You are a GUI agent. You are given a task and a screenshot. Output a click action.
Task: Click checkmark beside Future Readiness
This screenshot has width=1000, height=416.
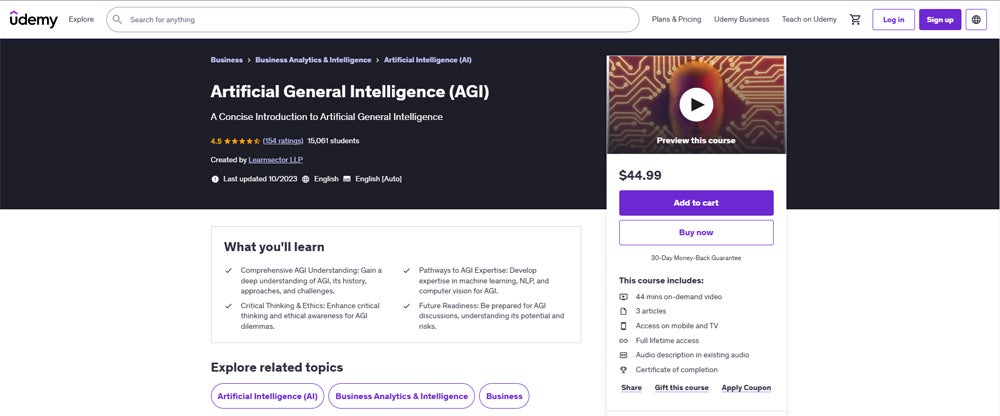tap(406, 306)
